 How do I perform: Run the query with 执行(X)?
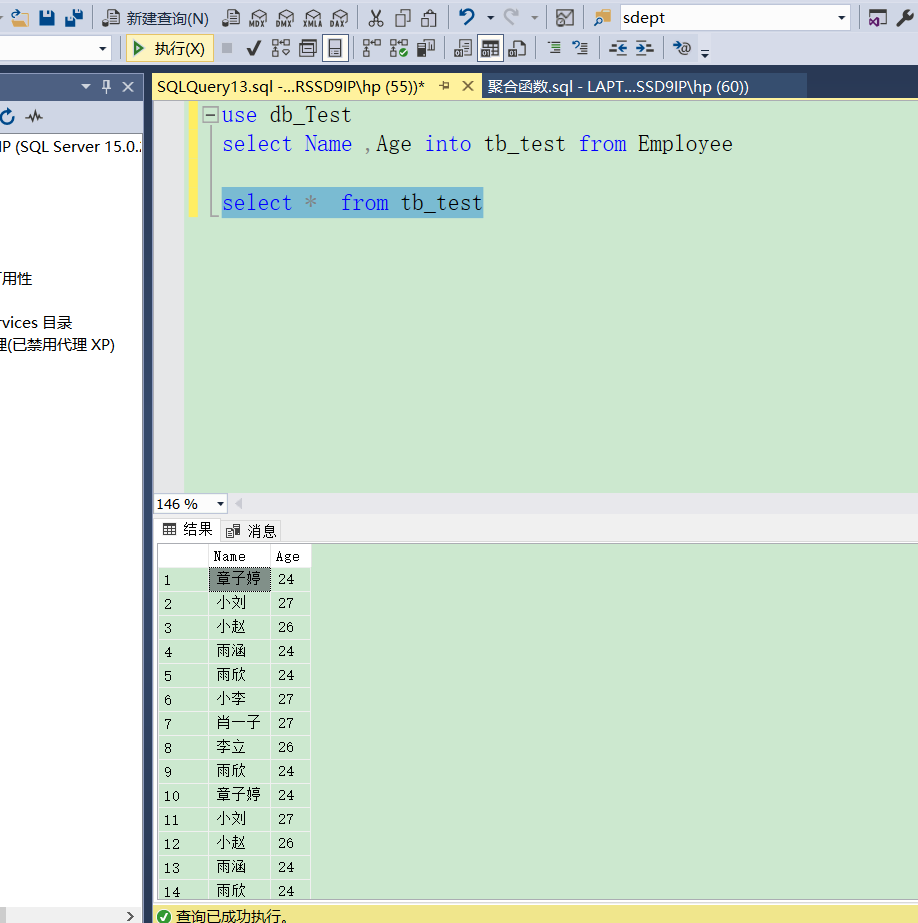point(169,48)
